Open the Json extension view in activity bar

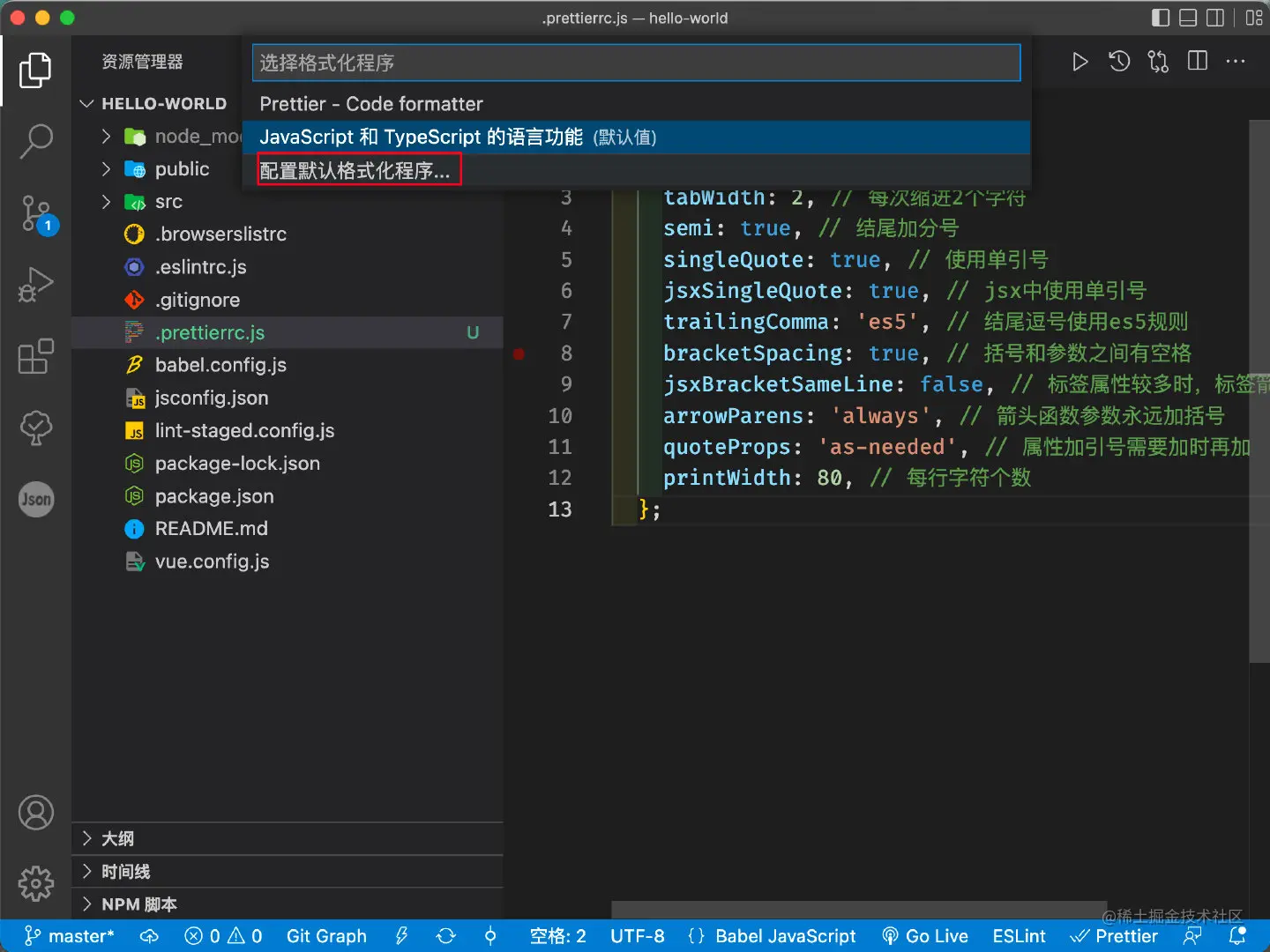(36, 500)
